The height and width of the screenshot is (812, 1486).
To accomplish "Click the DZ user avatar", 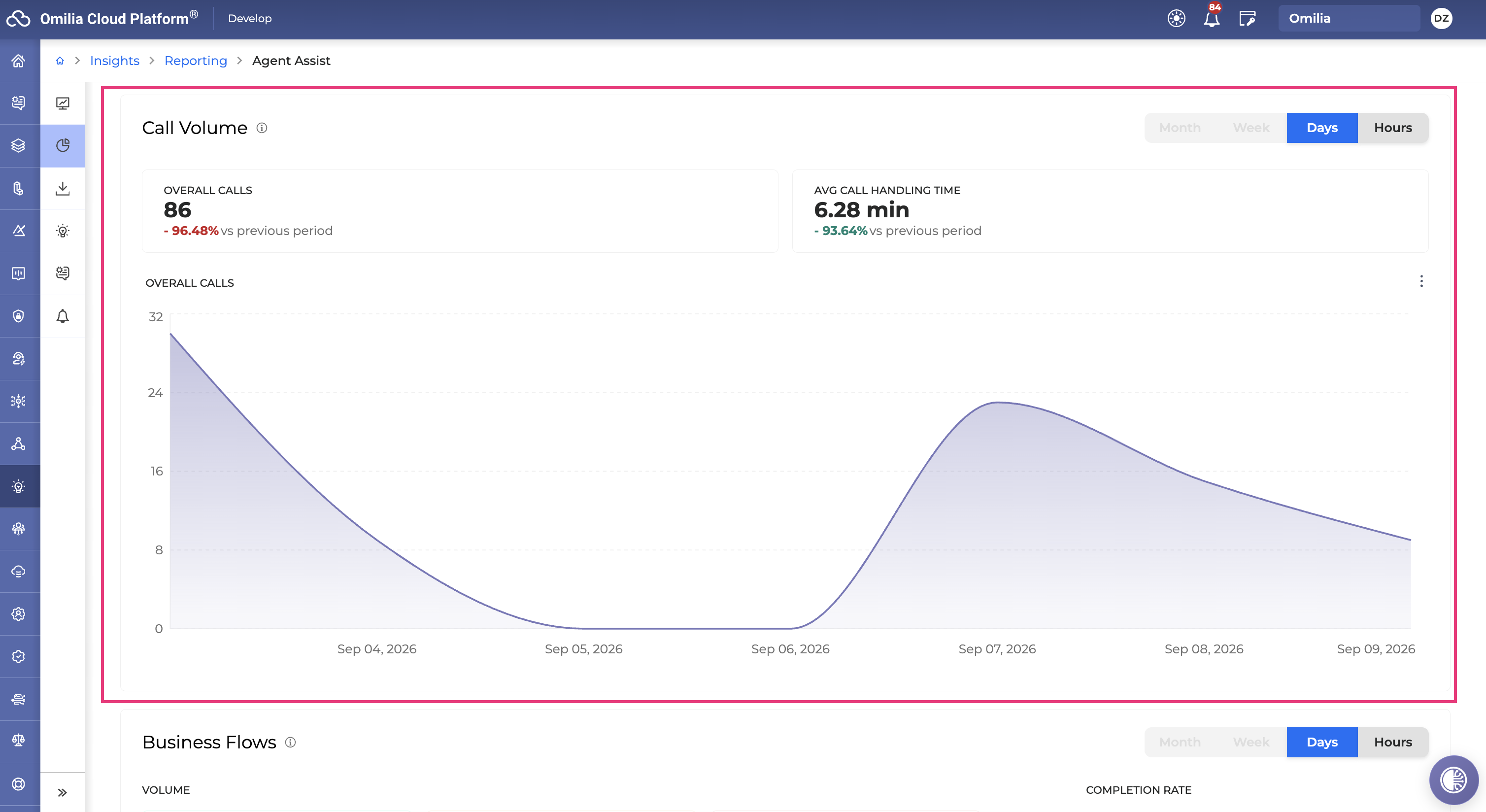I will 1441,18.
